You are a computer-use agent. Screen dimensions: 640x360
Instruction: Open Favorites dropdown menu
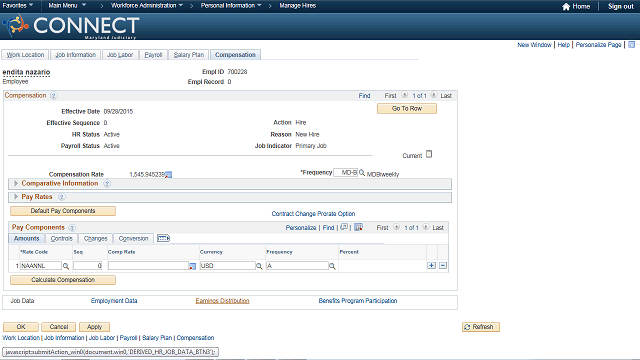tap(18, 6)
